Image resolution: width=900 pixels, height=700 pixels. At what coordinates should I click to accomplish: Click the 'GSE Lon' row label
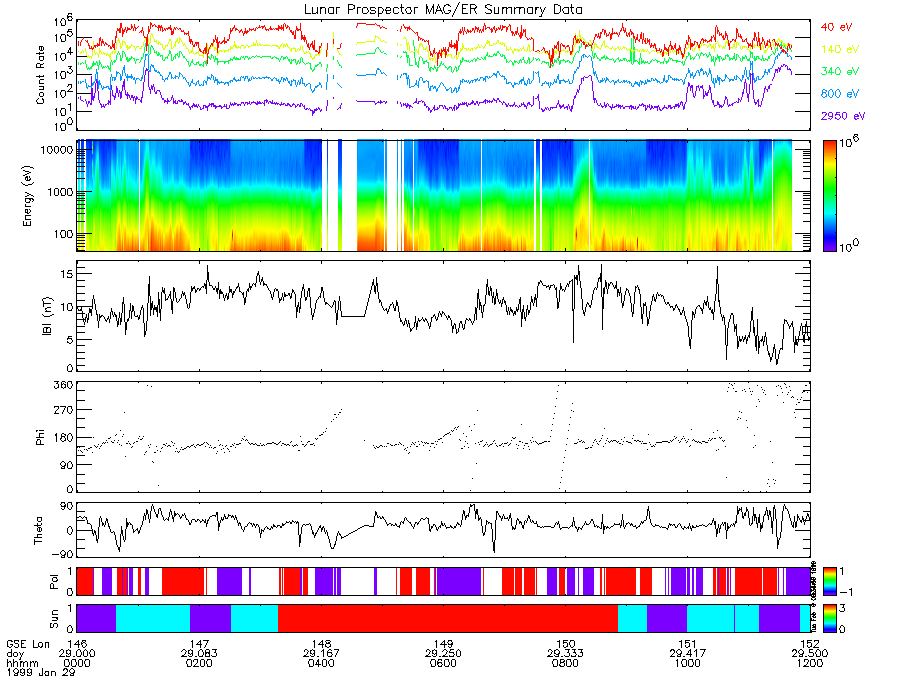28,644
